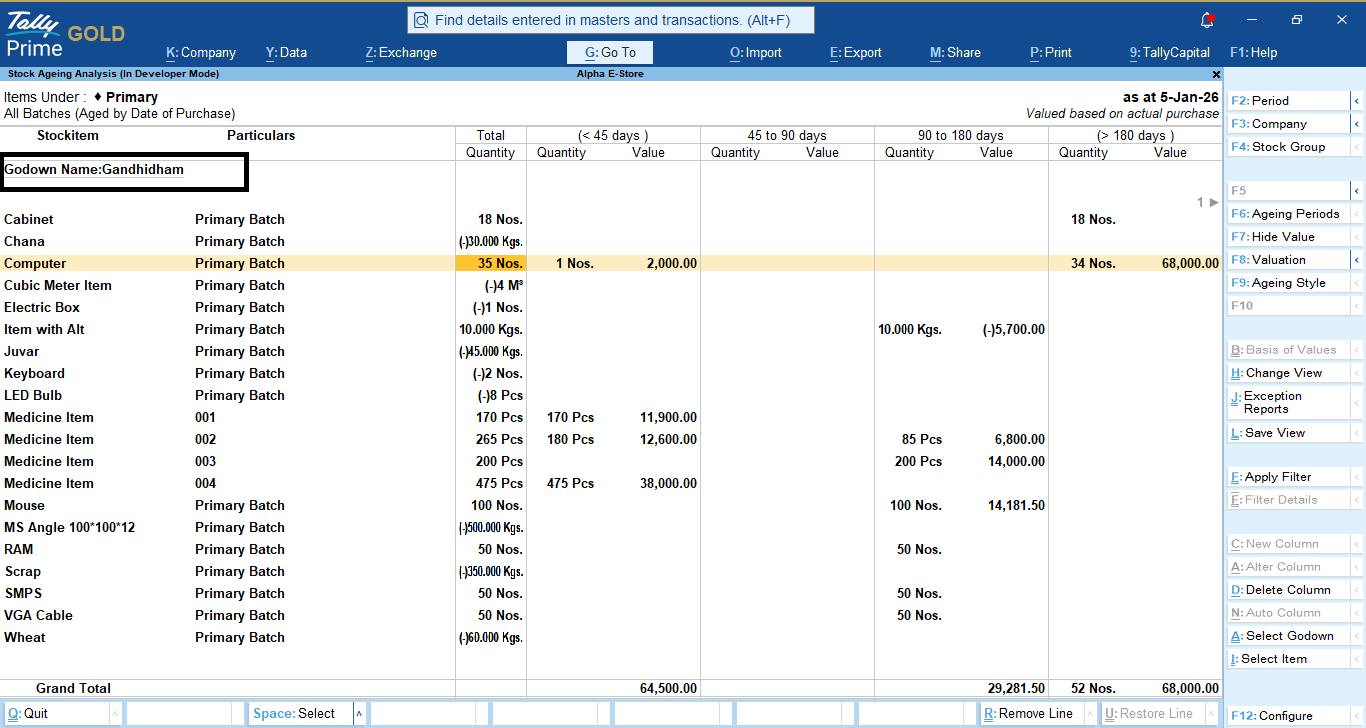Click F9: Ageing Style
Screen dimensions: 1366x728
pos(1288,283)
